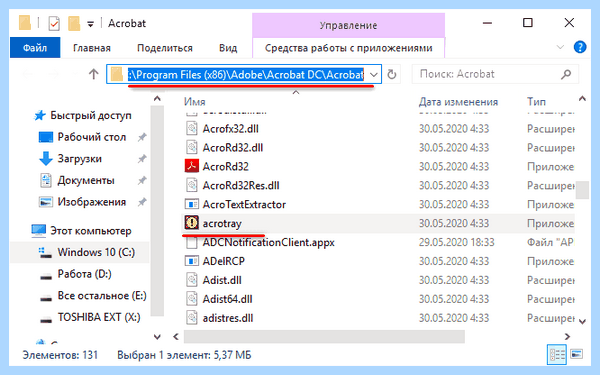
Task: Select the Adist.dll file
Action: point(222,280)
